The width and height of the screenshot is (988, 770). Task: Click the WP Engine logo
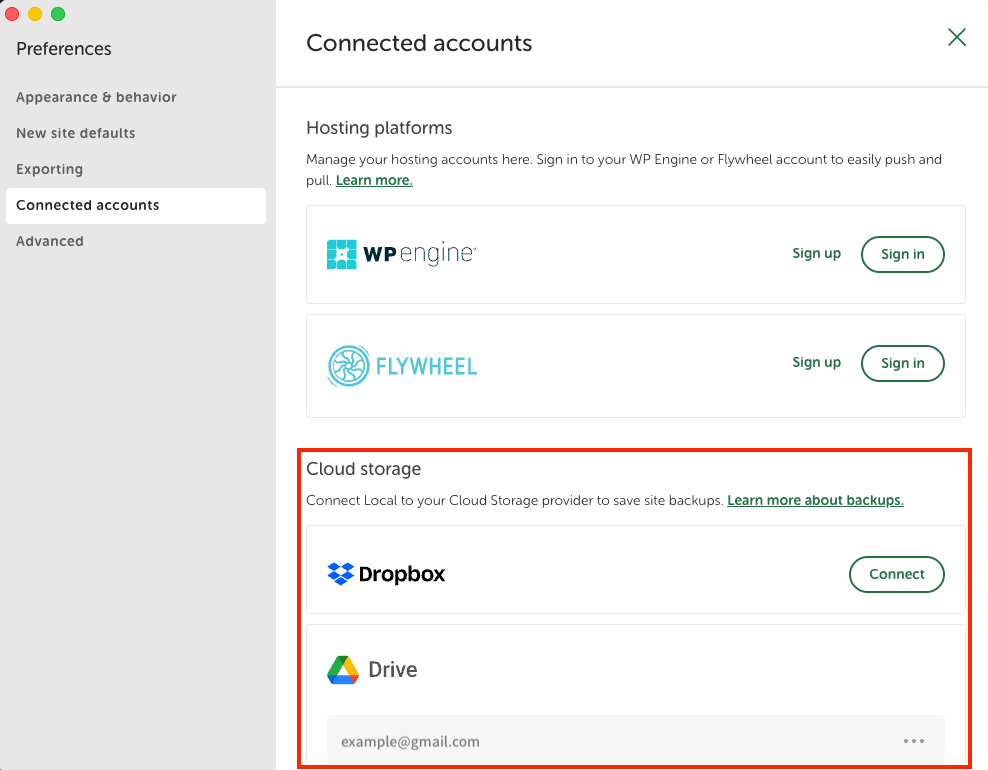(401, 254)
